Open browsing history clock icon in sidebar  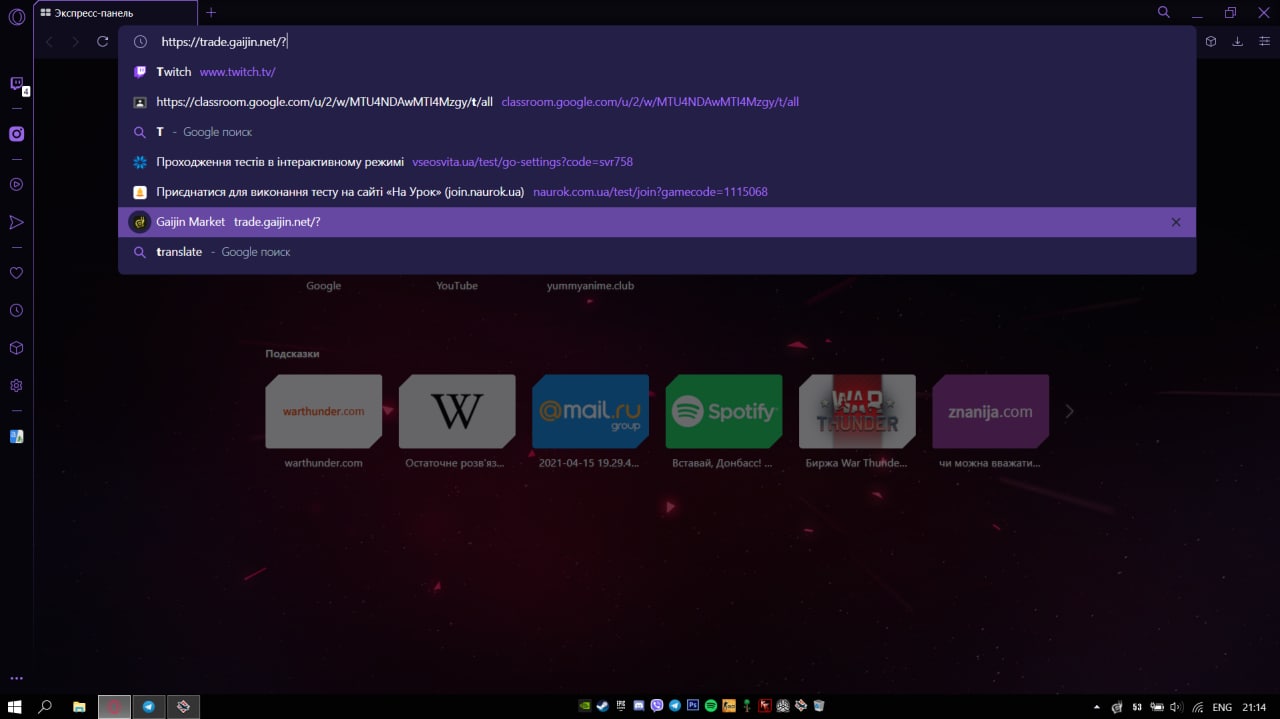coord(16,310)
